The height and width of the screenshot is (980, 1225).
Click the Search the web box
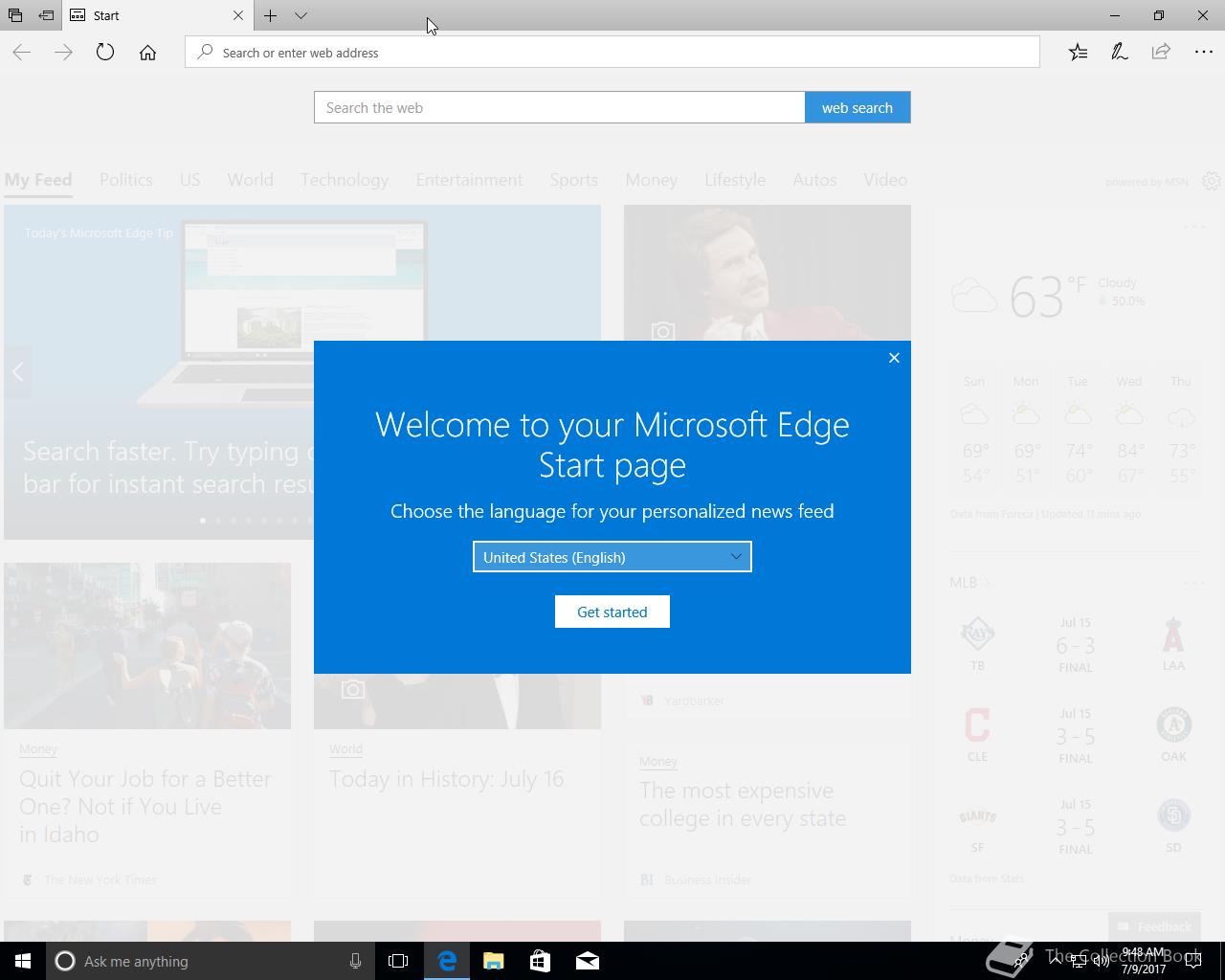(560, 107)
